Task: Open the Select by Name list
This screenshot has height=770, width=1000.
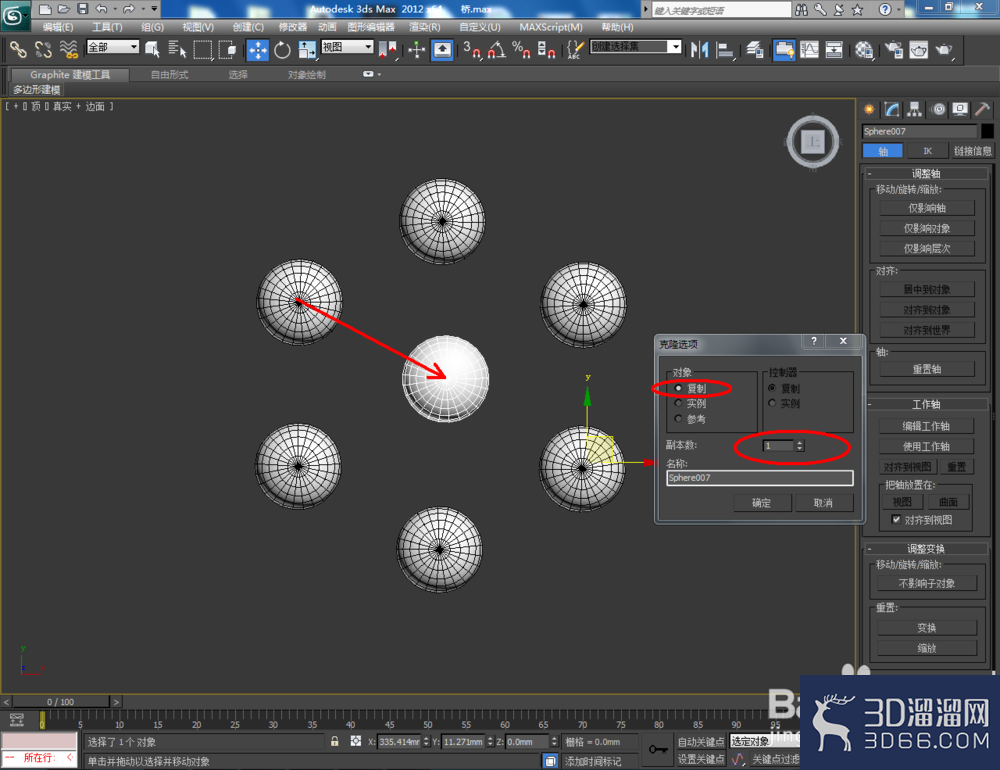Action: click(177, 50)
